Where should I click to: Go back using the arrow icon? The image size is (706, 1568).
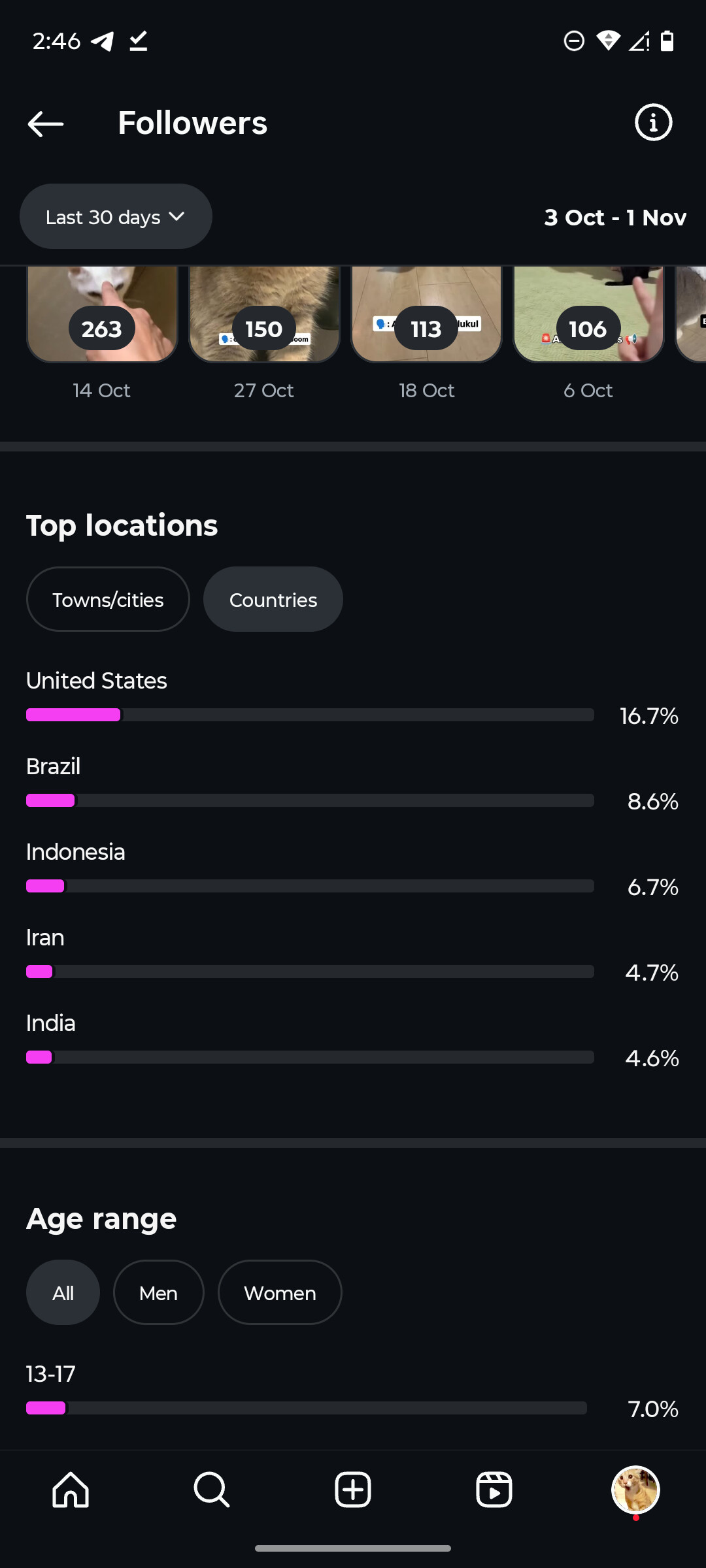(x=46, y=123)
